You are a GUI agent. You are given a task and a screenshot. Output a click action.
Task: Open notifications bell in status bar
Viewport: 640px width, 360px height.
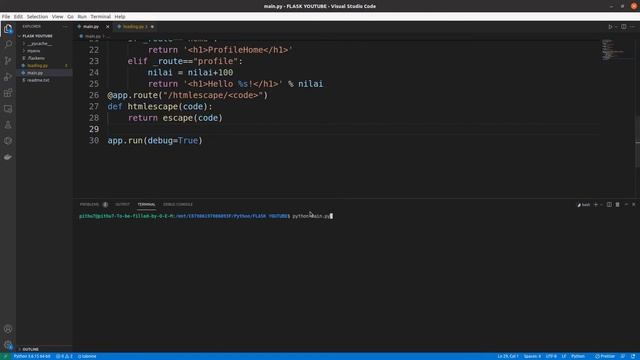pos(633,356)
